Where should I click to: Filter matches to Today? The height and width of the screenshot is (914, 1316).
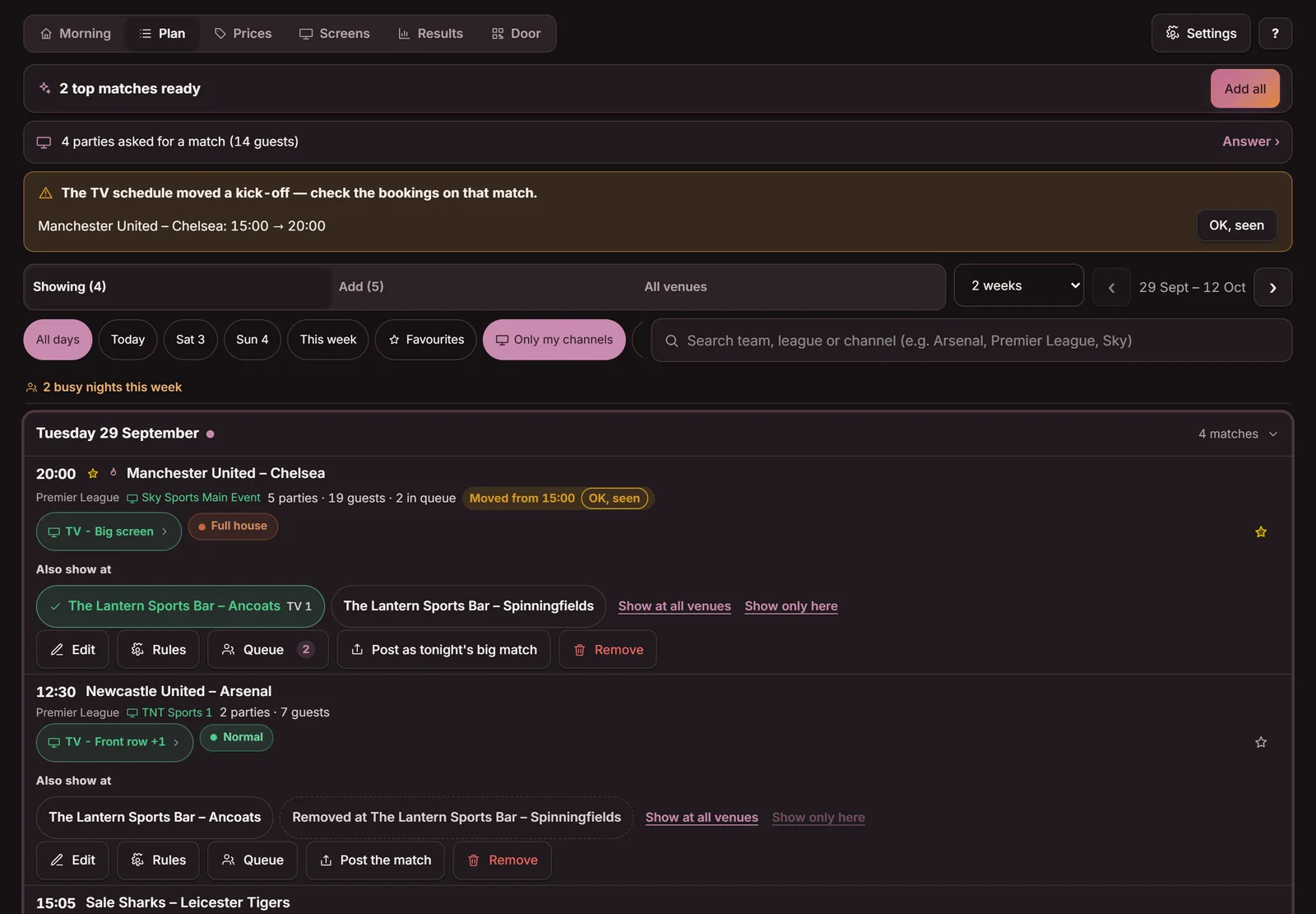(x=127, y=340)
